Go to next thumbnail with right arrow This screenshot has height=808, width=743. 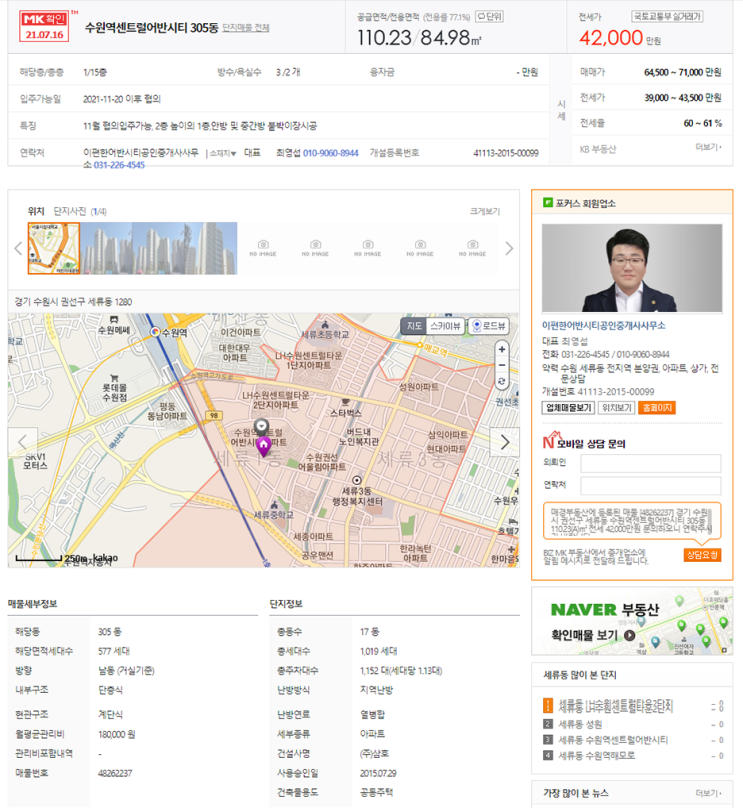point(509,248)
